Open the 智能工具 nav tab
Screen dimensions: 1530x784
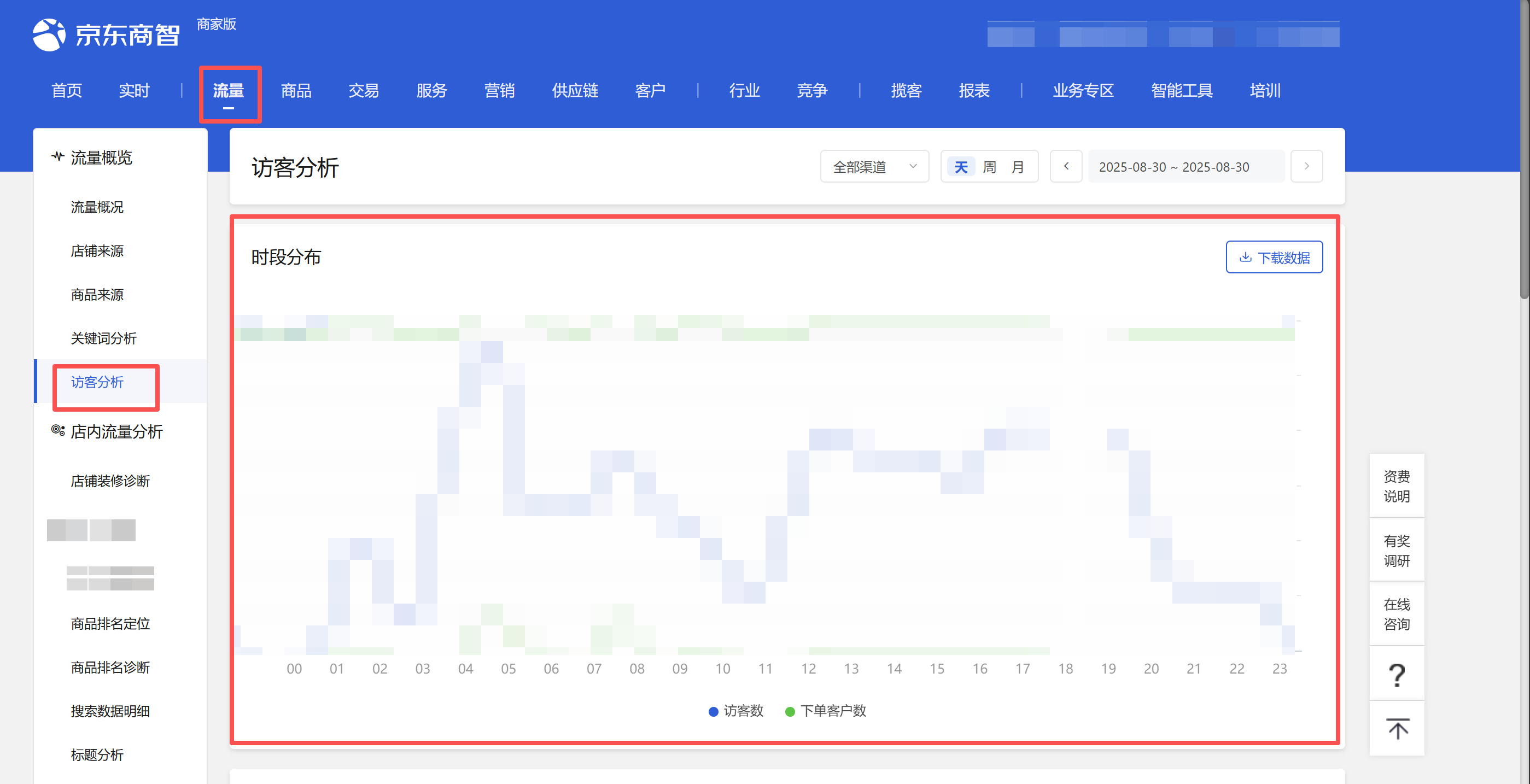tap(1182, 91)
